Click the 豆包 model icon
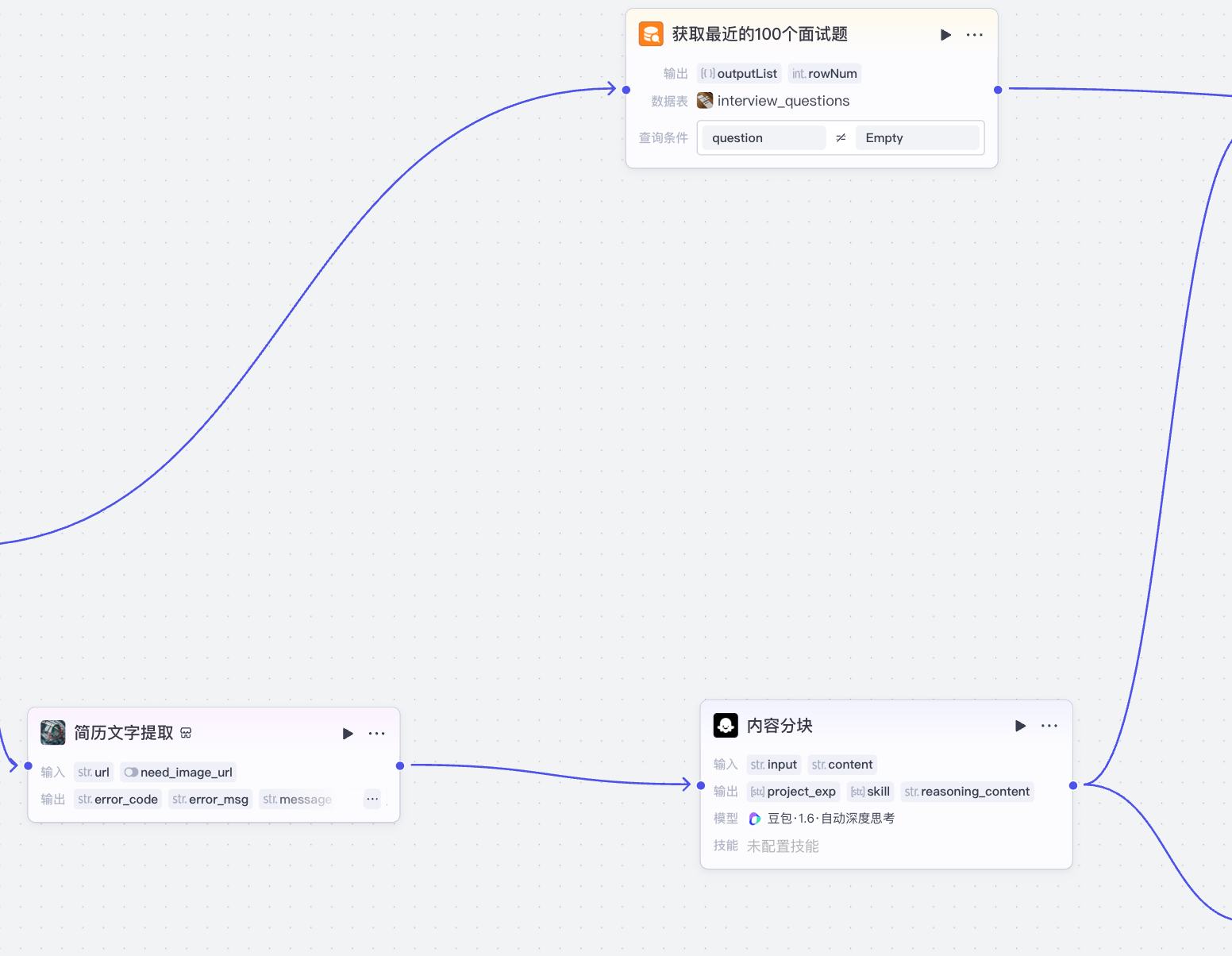1232x956 pixels. pos(755,819)
